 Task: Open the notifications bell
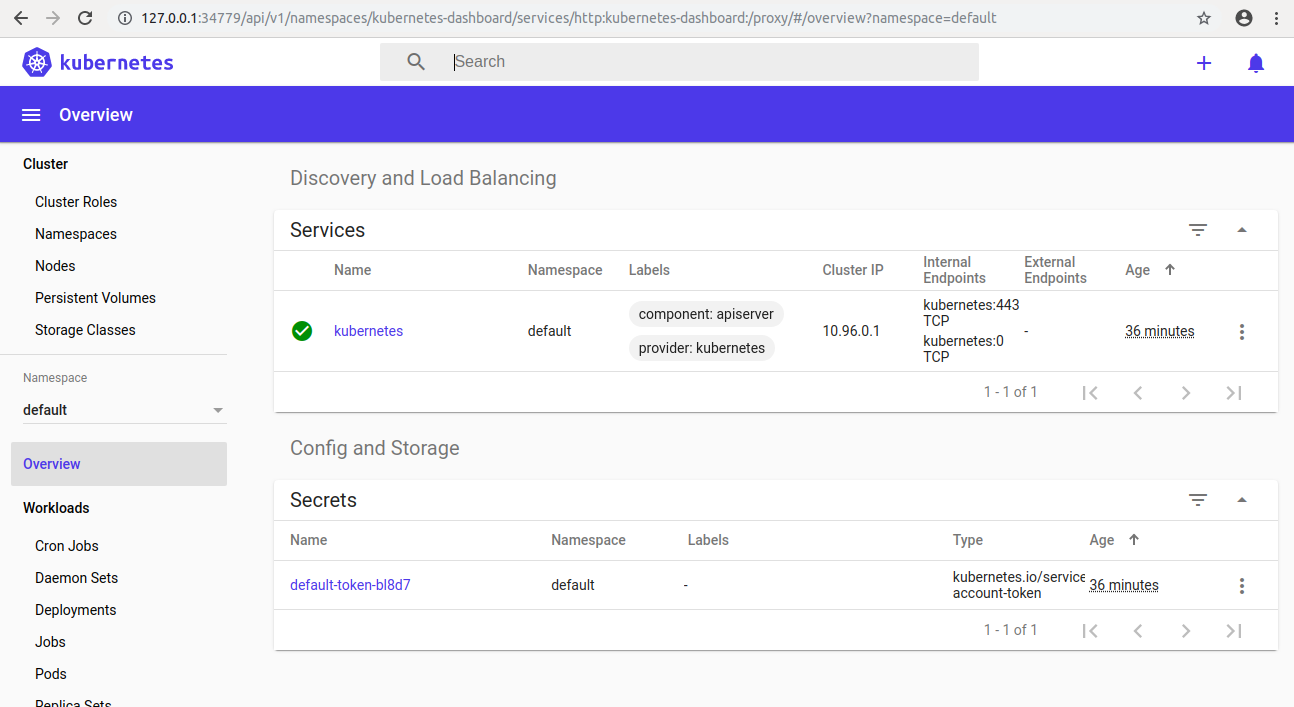(x=1256, y=63)
